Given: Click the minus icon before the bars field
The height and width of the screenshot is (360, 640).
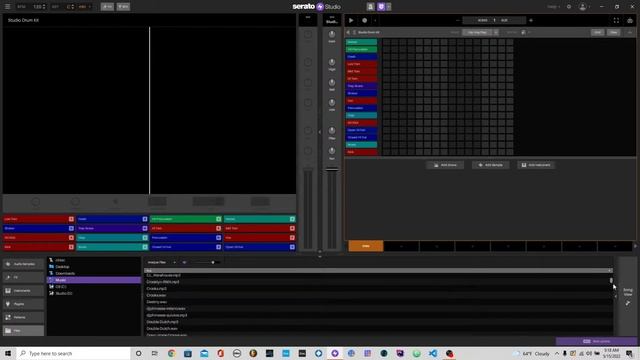Looking at the screenshot, I should [458, 20].
